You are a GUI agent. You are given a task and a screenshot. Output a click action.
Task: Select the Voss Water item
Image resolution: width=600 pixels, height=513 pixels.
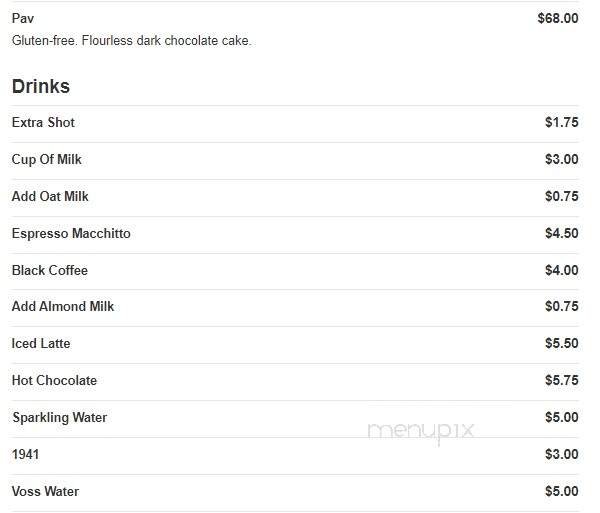45,492
